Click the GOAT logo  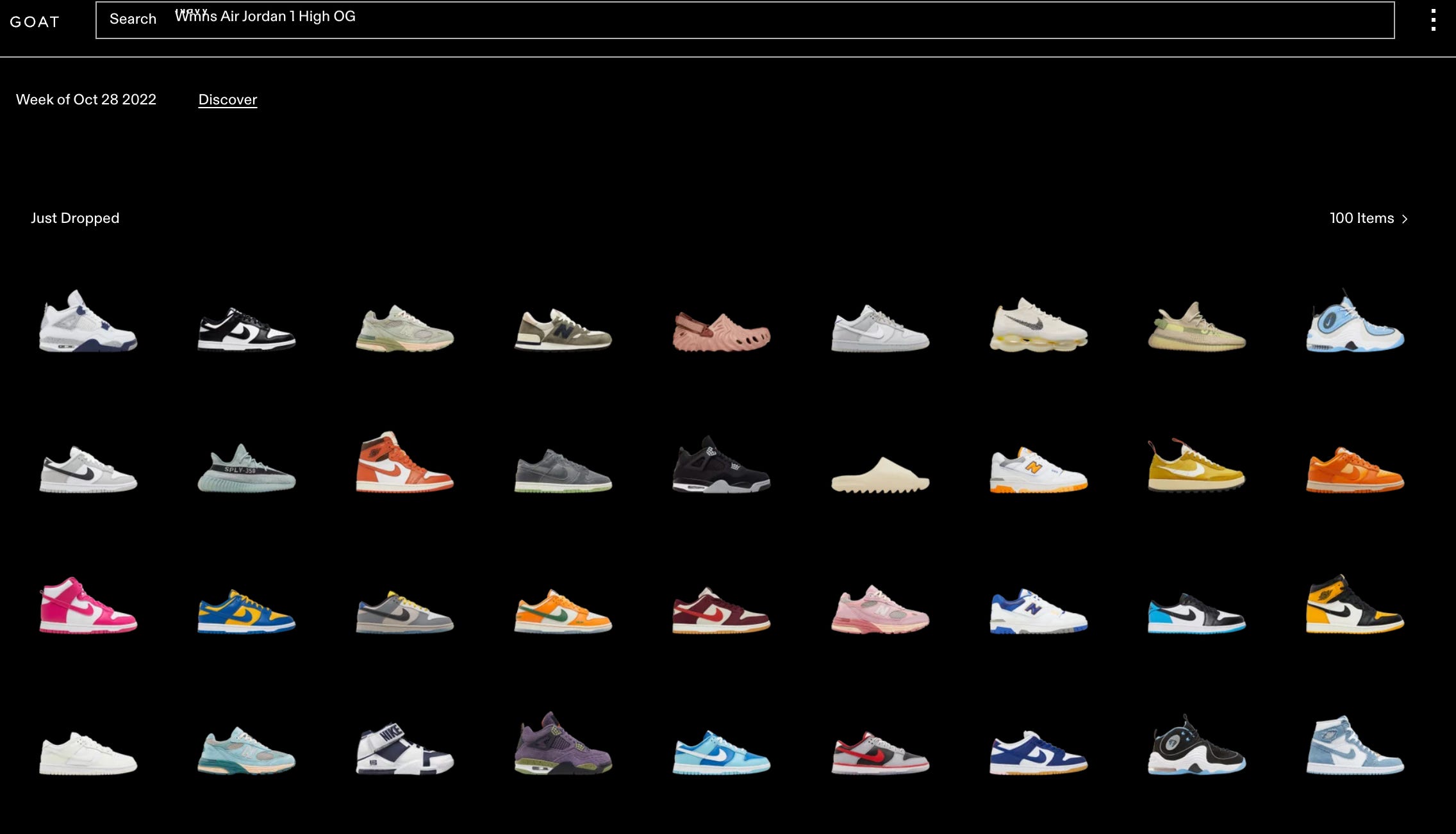point(35,22)
